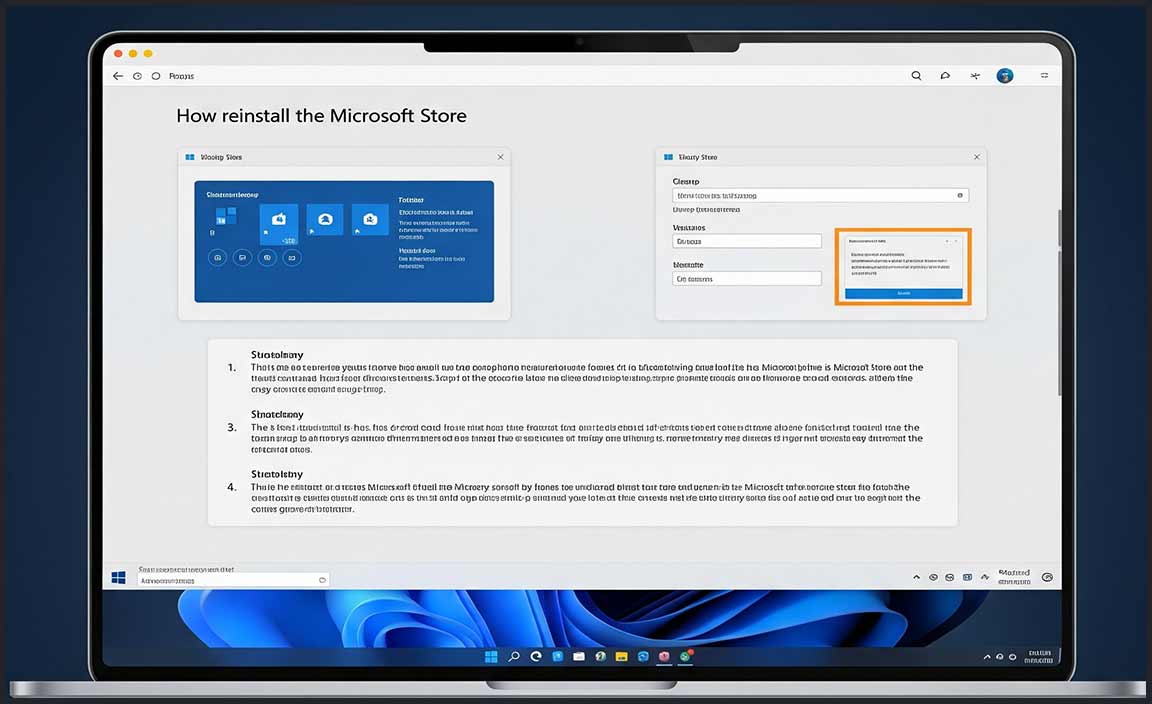Click the third input field in the right dialog
The image size is (1152, 704).
[747, 279]
